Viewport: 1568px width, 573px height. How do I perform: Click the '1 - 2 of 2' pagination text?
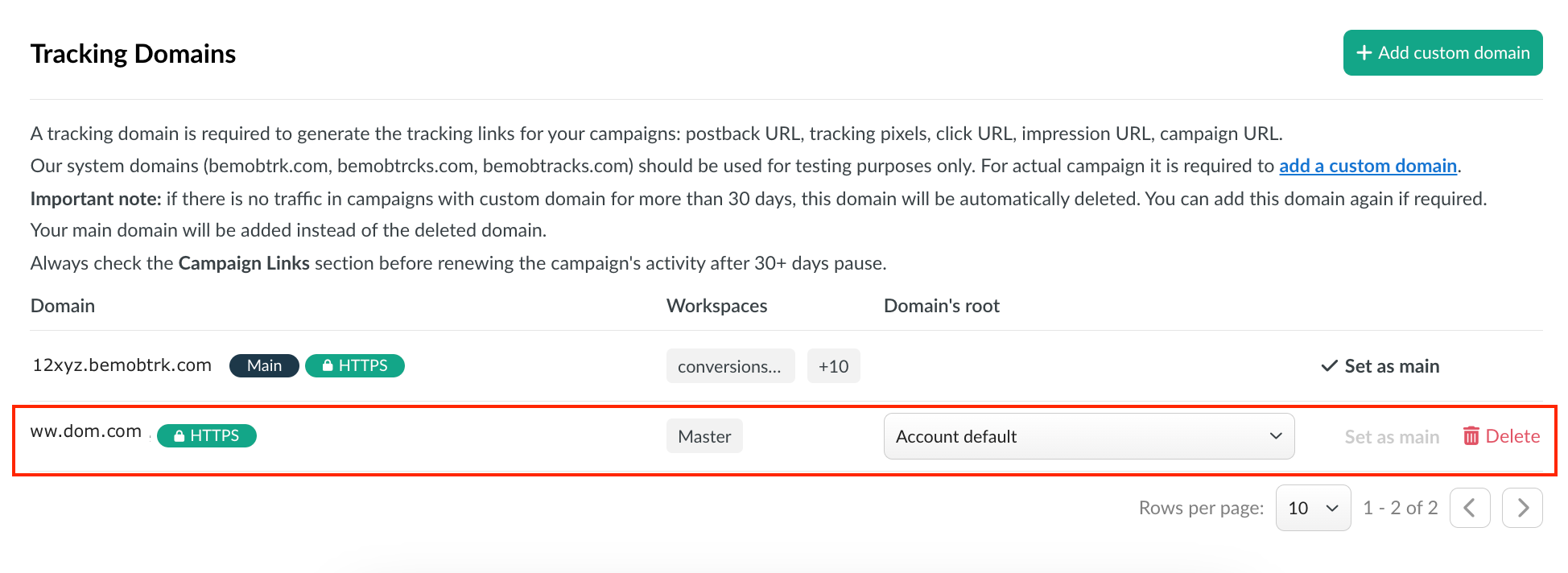coord(1401,508)
